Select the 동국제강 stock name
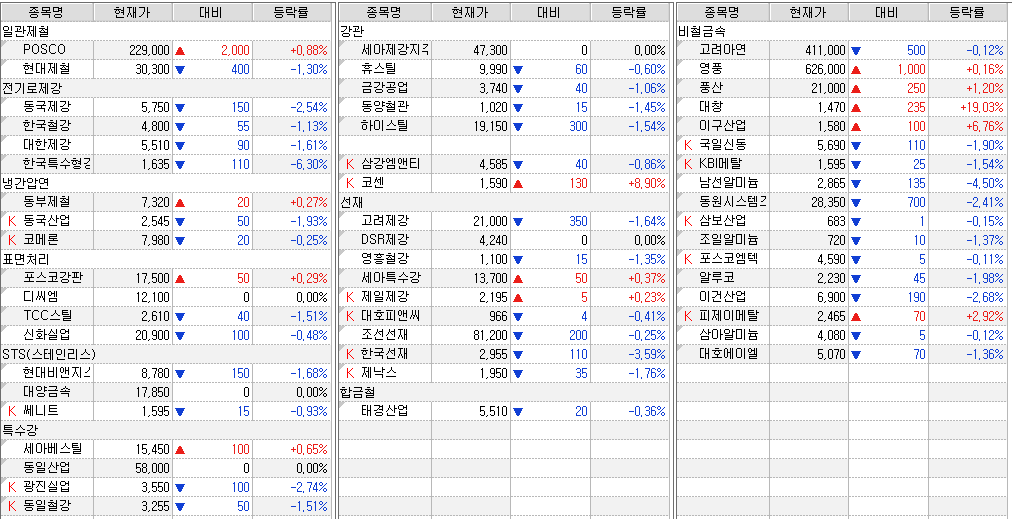The height and width of the screenshot is (519, 1012). click(46, 107)
